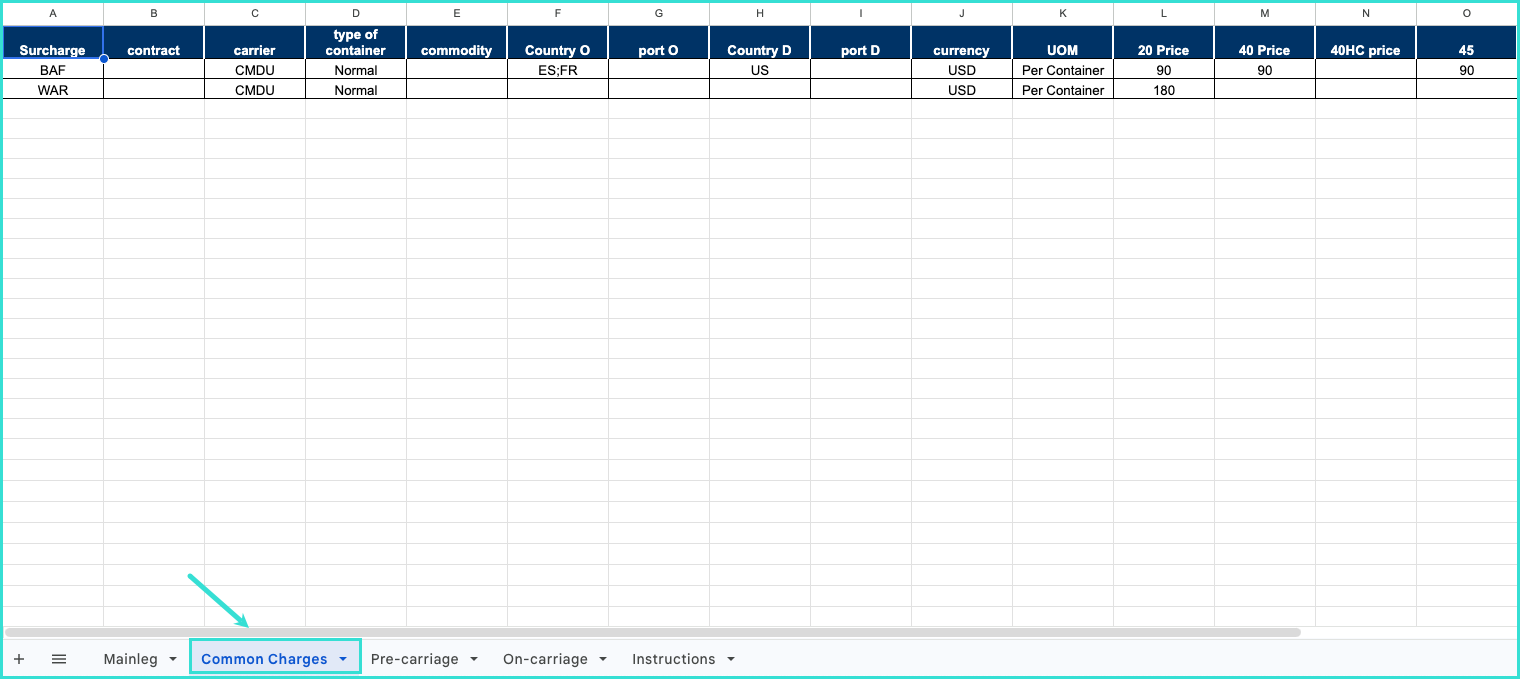Click the horizontal scrollbar at the bottom
This screenshot has height=679, width=1520.
(652, 632)
